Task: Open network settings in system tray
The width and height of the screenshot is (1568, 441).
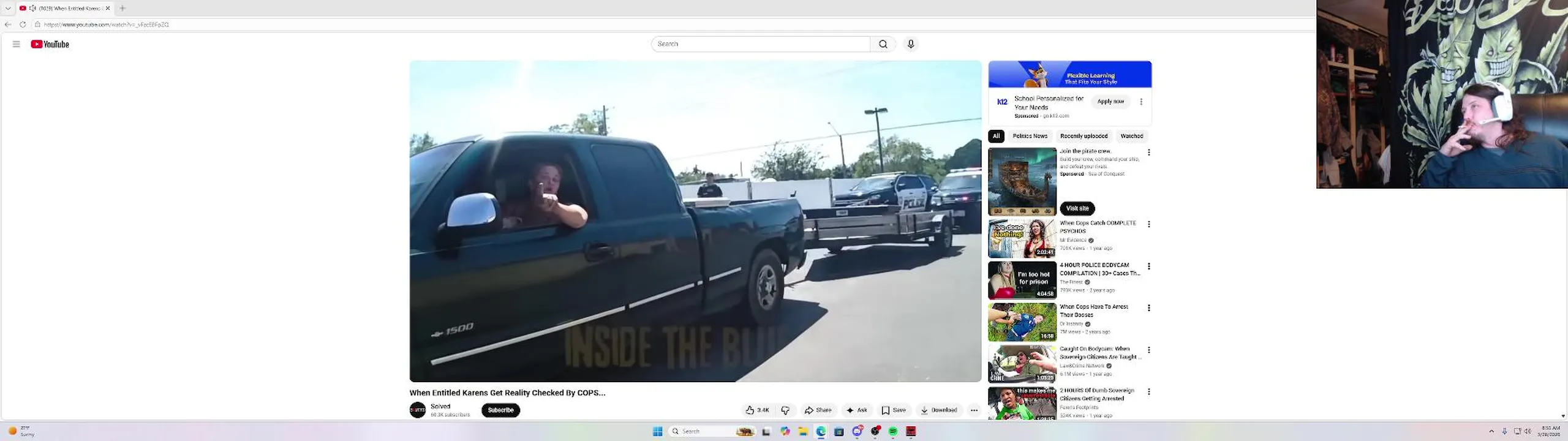Action: pyautogui.click(x=1517, y=432)
